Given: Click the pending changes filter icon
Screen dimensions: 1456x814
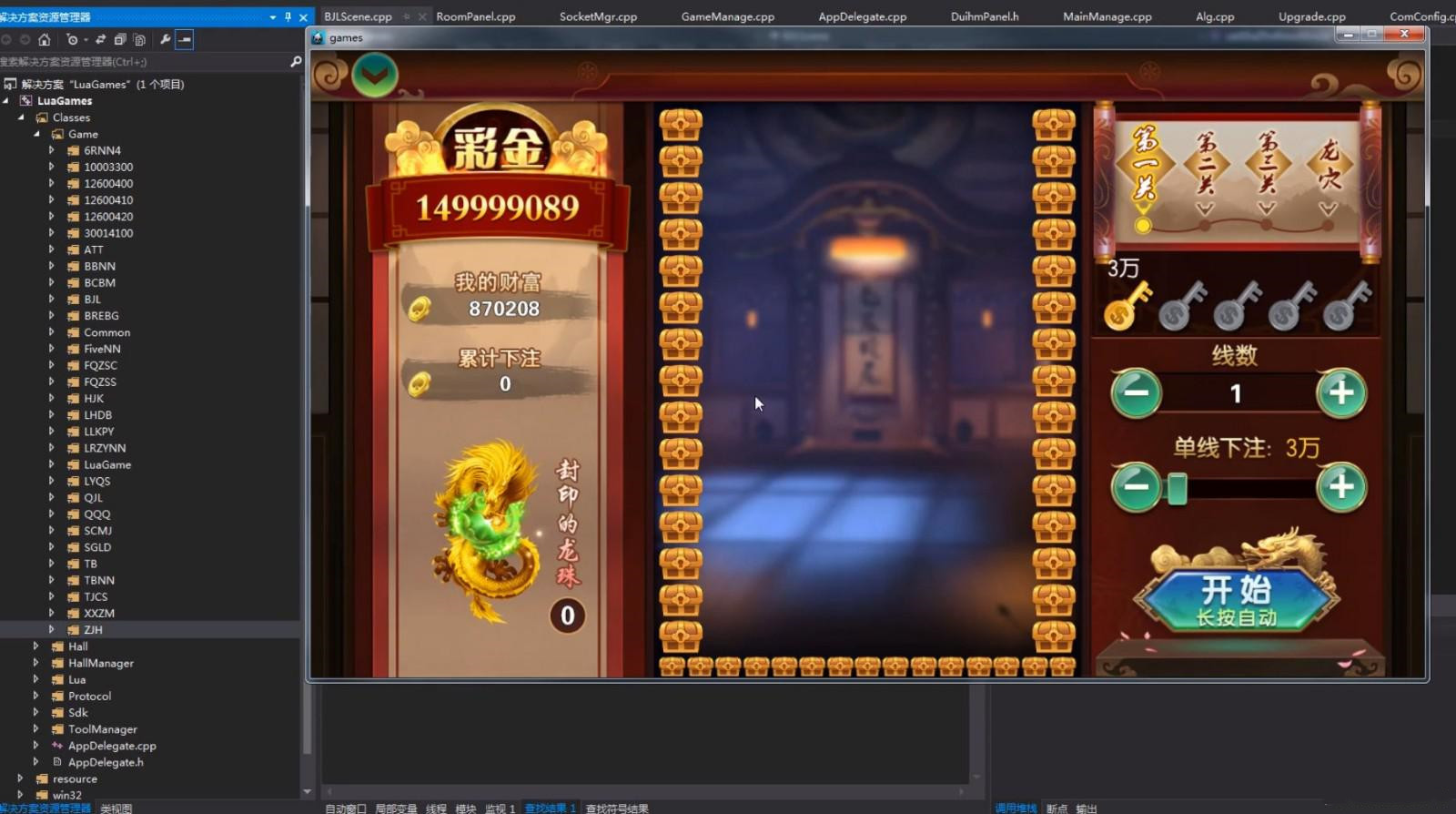Looking at the screenshot, I should click(72, 39).
